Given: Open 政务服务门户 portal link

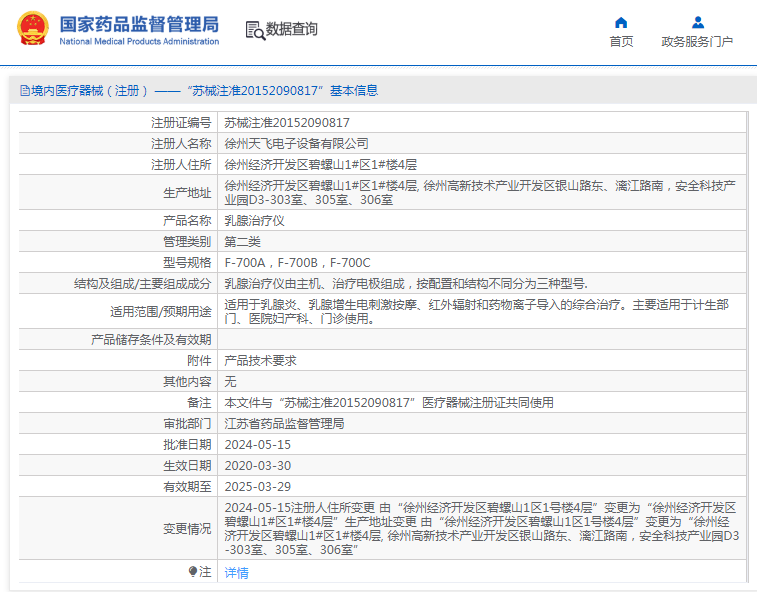Looking at the screenshot, I should click(x=697, y=42).
